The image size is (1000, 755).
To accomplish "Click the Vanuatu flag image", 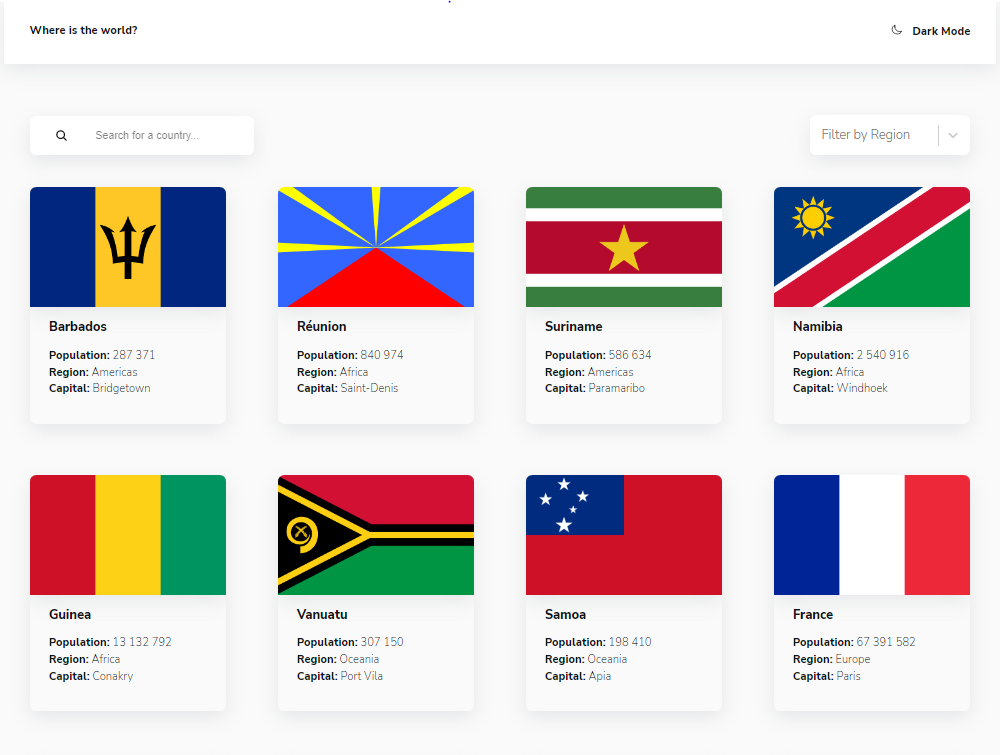I will (x=375, y=534).
